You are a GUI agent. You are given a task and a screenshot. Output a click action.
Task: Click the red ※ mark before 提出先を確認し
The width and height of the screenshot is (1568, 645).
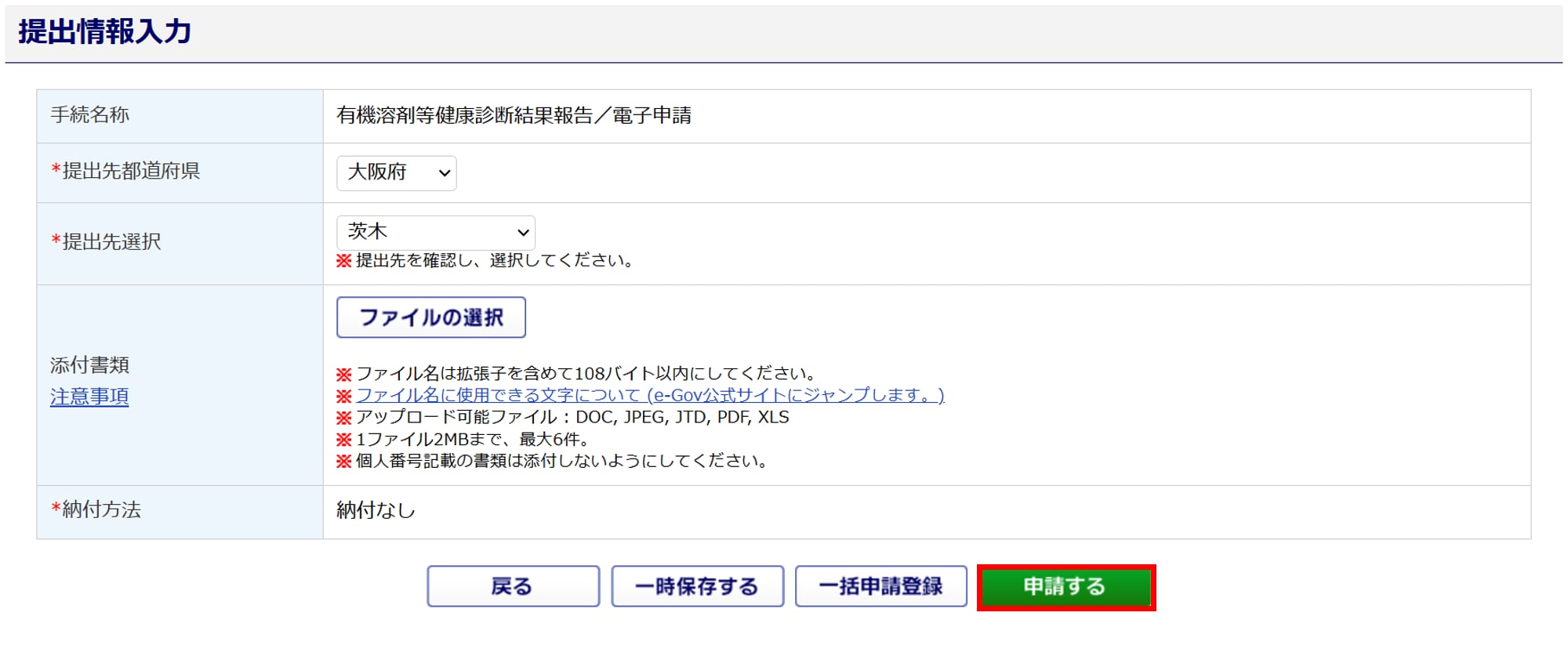[x=344, y=261]
